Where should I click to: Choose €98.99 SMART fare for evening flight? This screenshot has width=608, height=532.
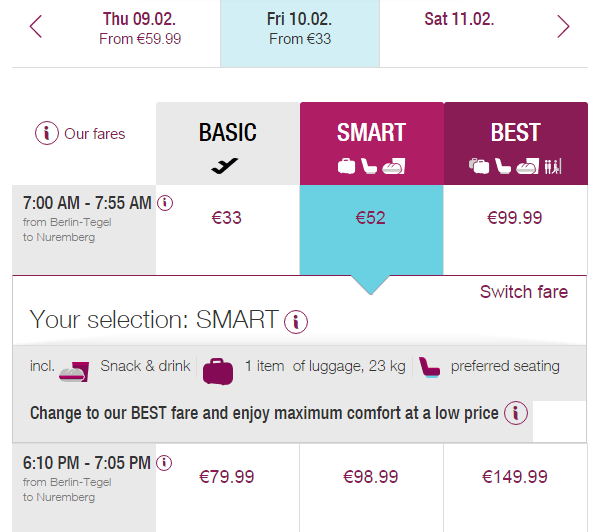point(371,477)
